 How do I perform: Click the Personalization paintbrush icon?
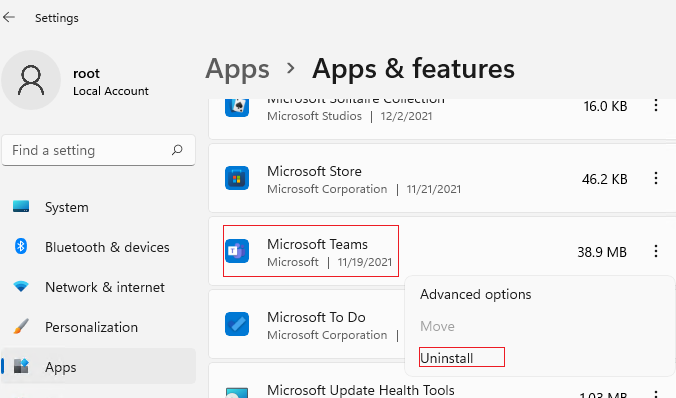pos(21,326)
